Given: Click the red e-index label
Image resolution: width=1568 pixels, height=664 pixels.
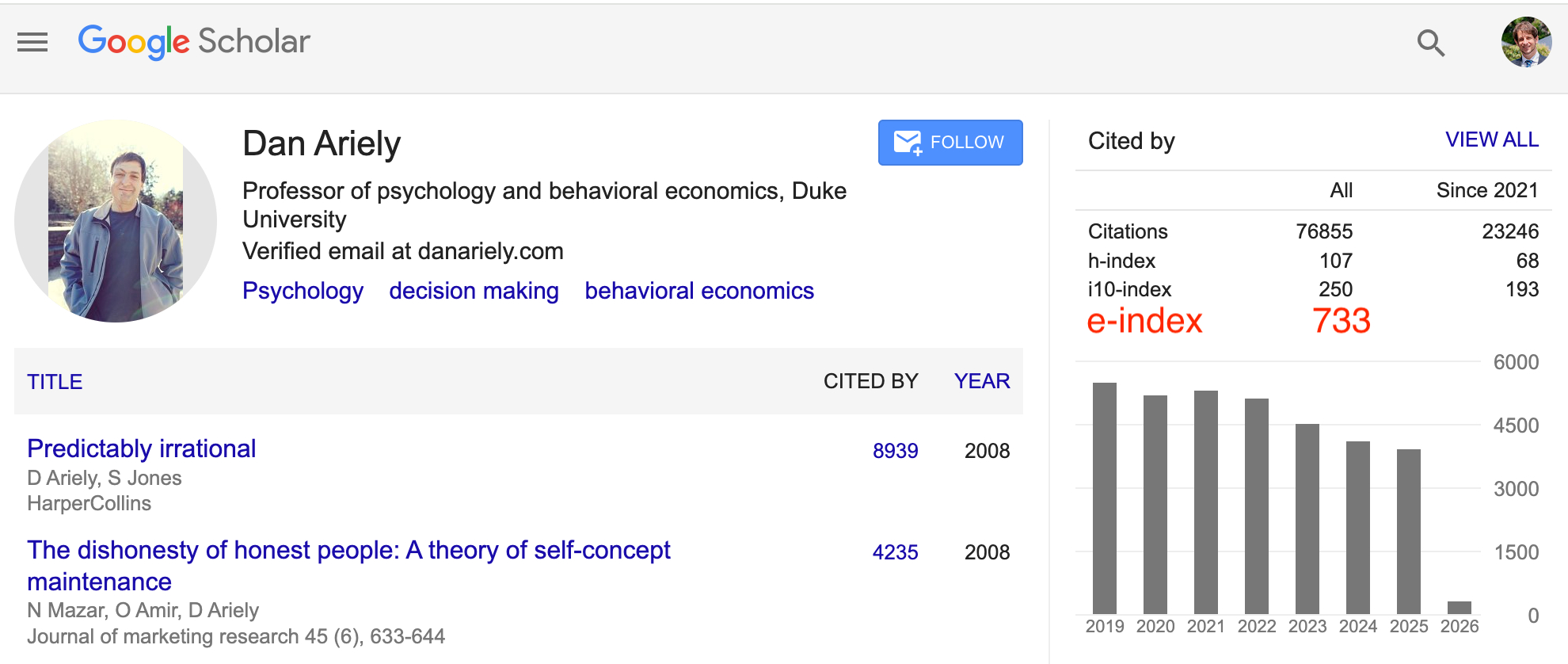Looking at the screenshot, I should tap(1144, 321).
